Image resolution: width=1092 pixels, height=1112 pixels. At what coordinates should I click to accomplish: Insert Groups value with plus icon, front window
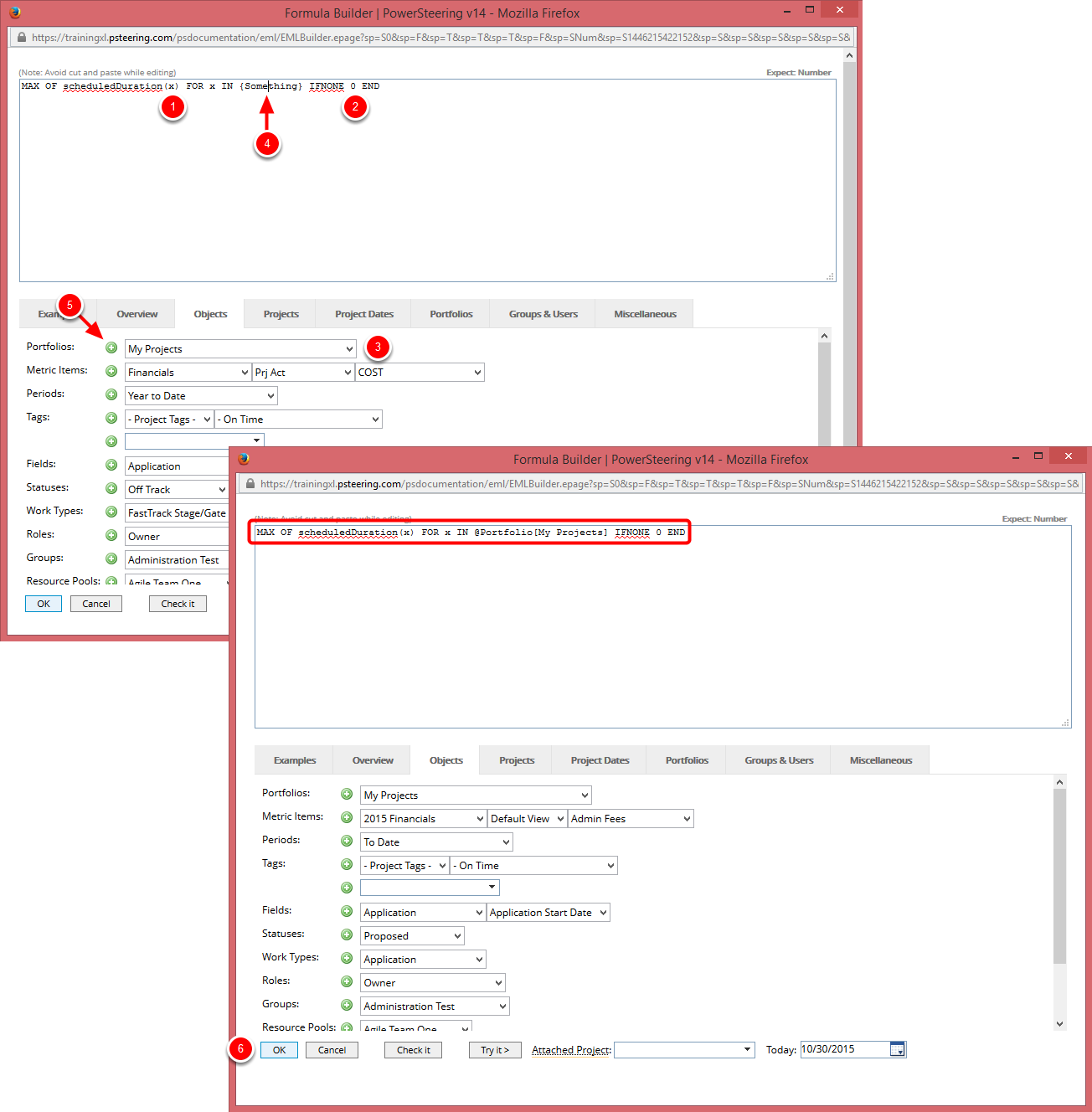(x=347, y=1005)
